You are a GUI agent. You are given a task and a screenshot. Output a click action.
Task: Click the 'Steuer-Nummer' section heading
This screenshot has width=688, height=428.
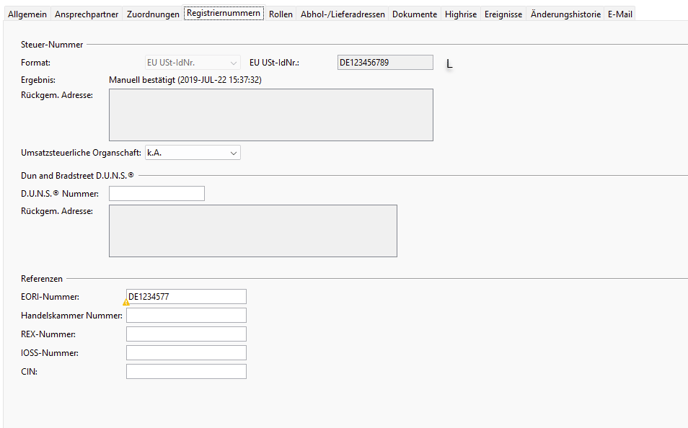click(x=52, y=44)
